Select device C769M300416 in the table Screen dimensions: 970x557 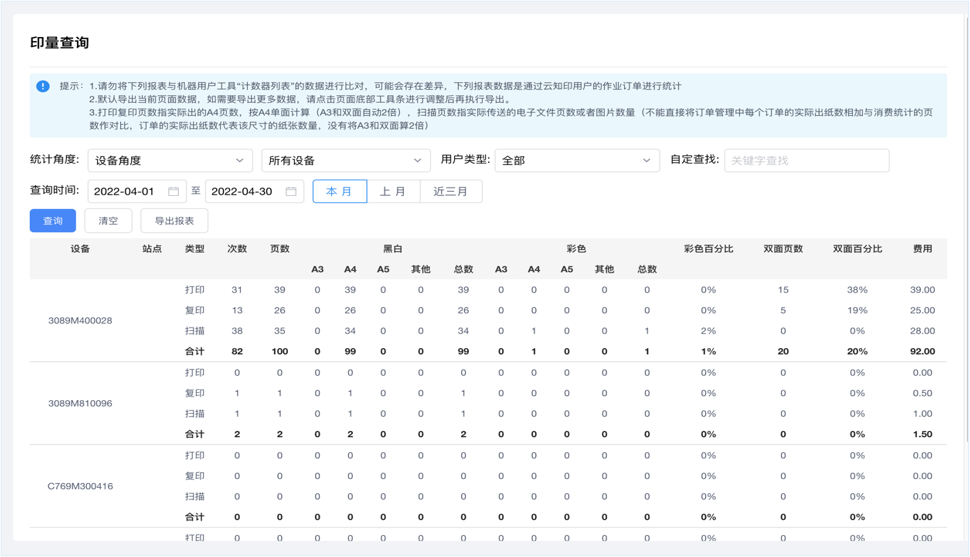80,486
